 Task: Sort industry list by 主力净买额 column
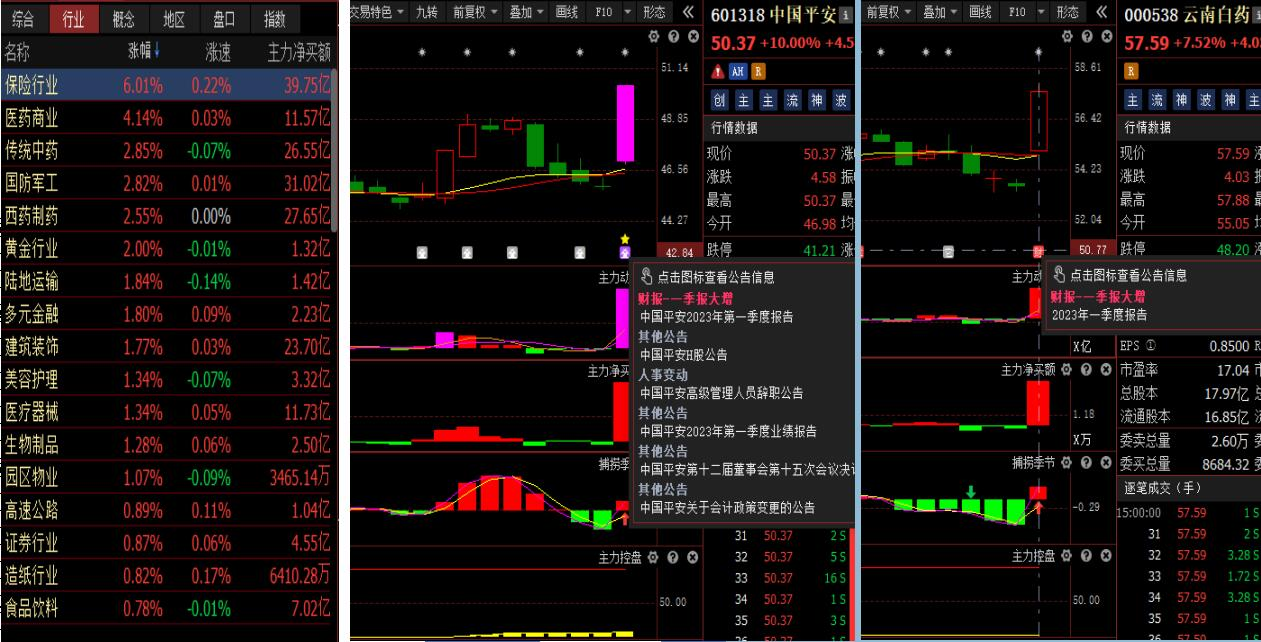299,52
